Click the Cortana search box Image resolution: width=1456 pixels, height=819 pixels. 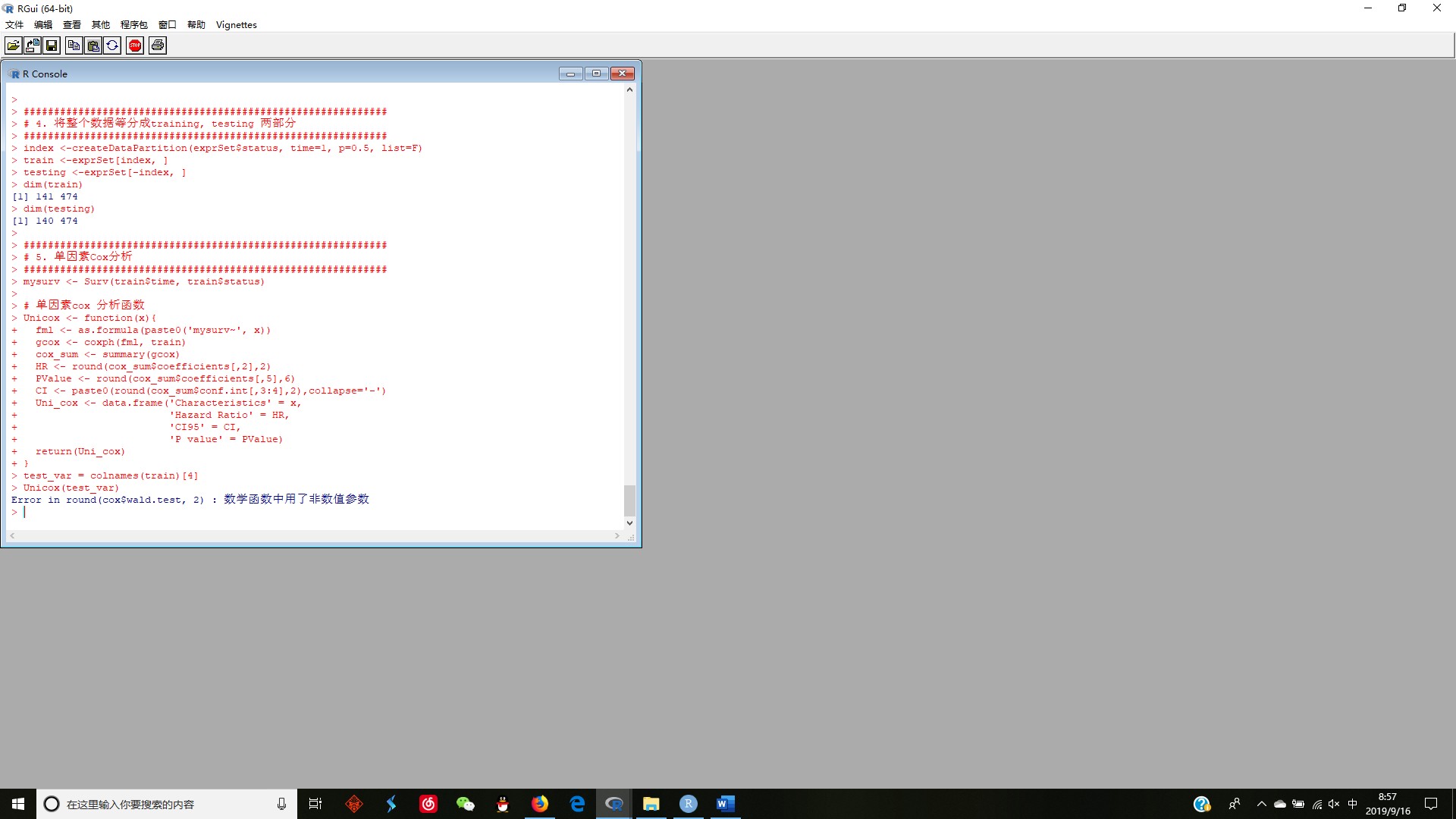pyautogui.click(x=167, y=804)
